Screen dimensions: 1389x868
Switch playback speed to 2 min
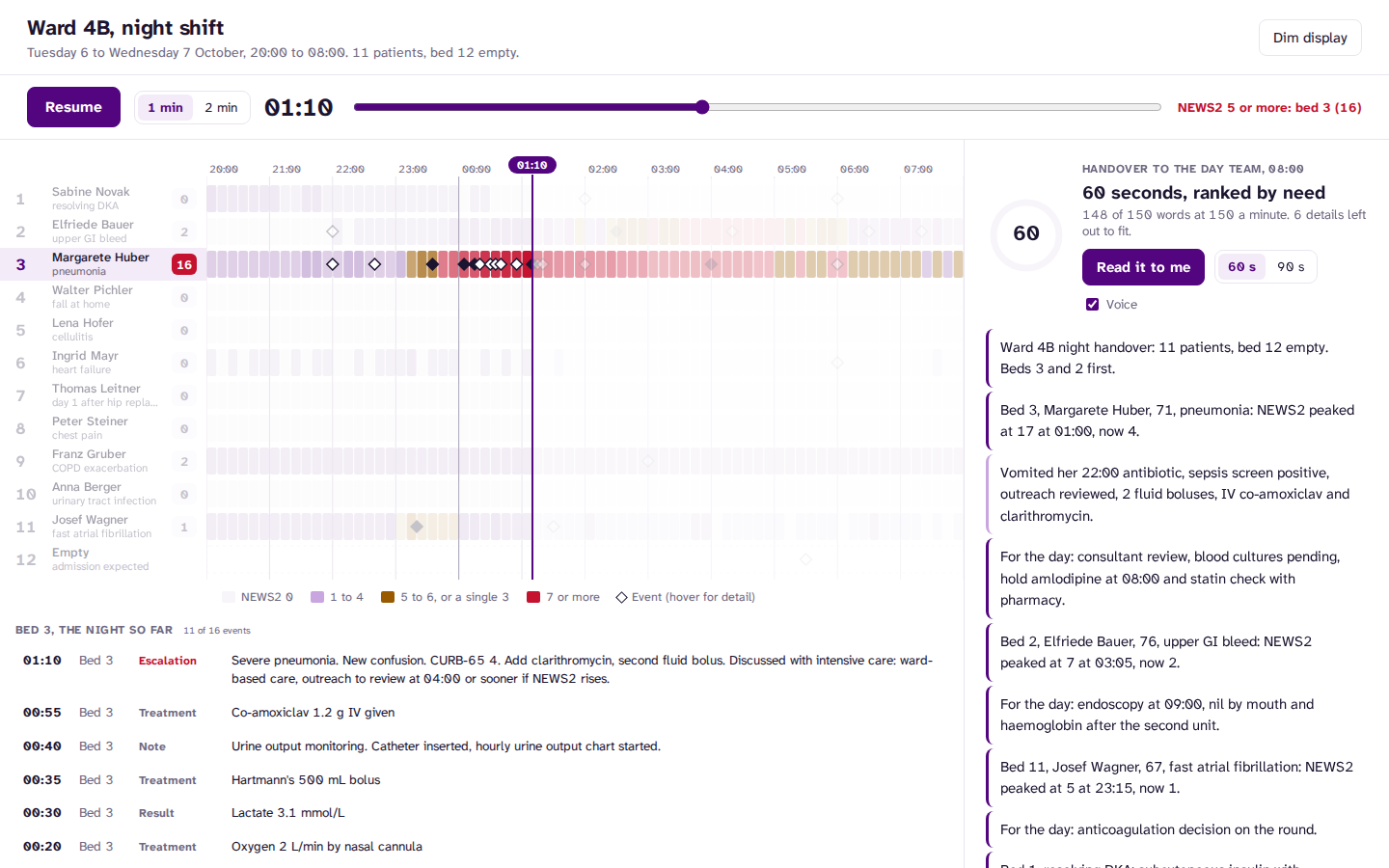[x=221, y=107]
